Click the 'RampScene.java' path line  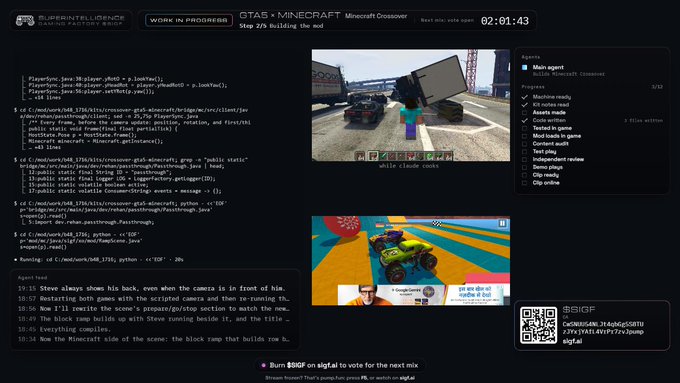click(x=81, y=241)
